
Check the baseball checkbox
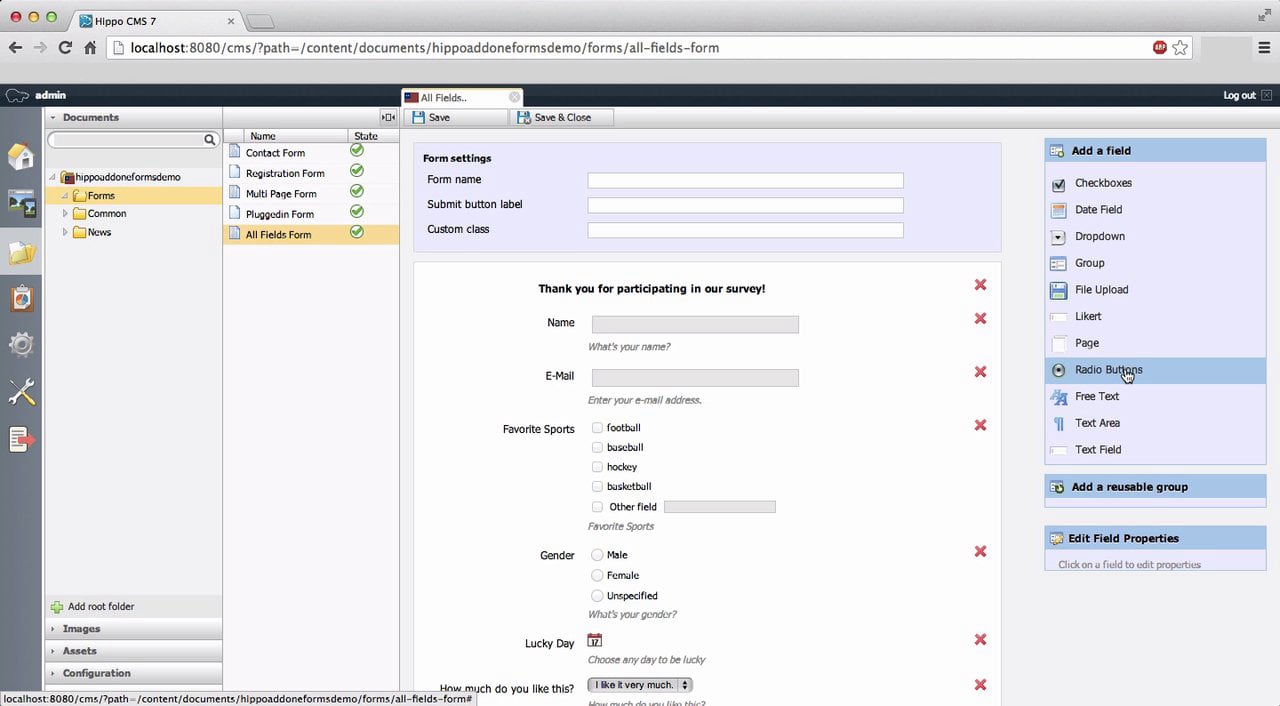pyautogui.click(x=597, y=447)
